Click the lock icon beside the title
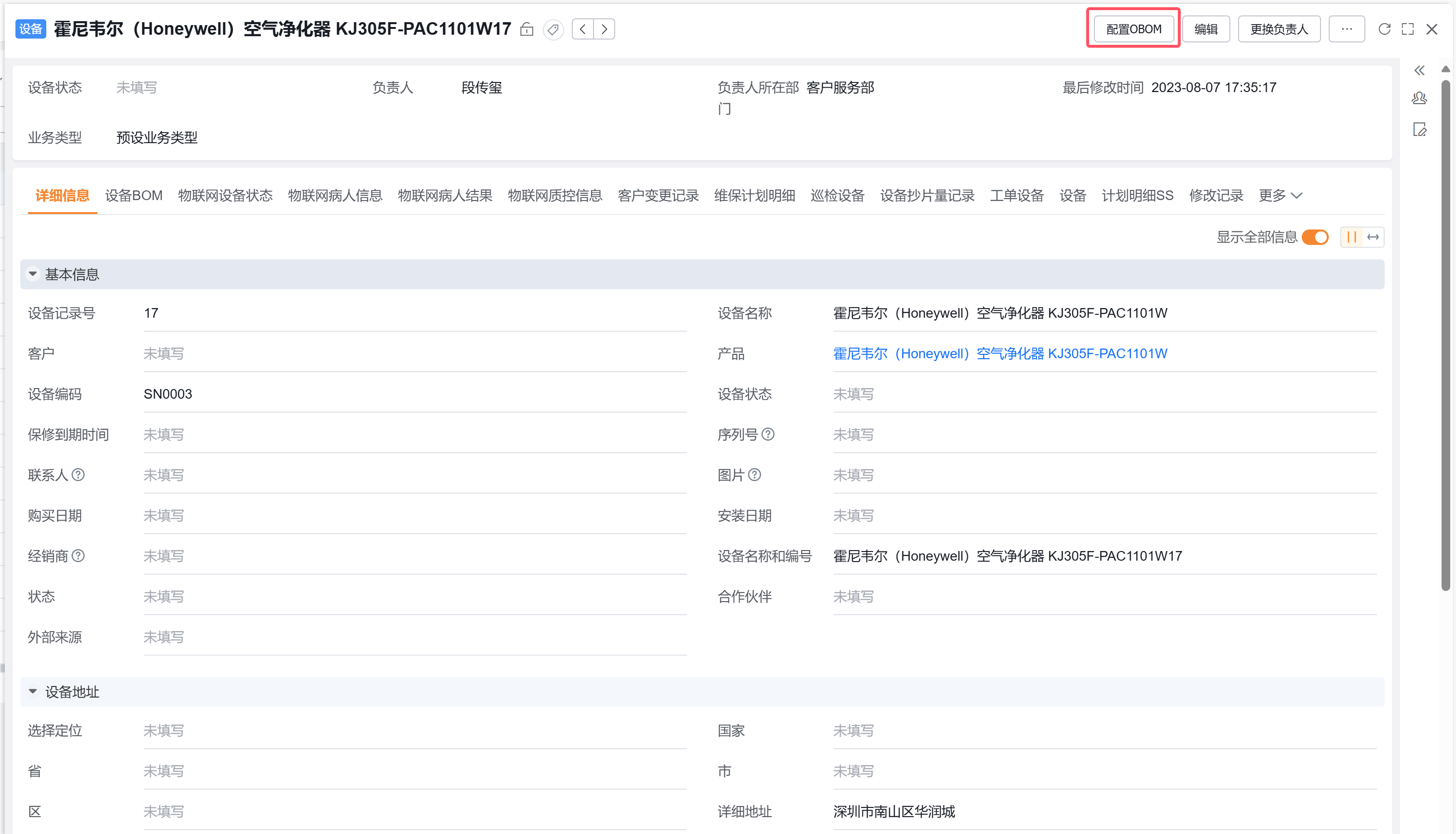Image resolution: width=1456 pixels, height=834 pixels. coord(527,29)
